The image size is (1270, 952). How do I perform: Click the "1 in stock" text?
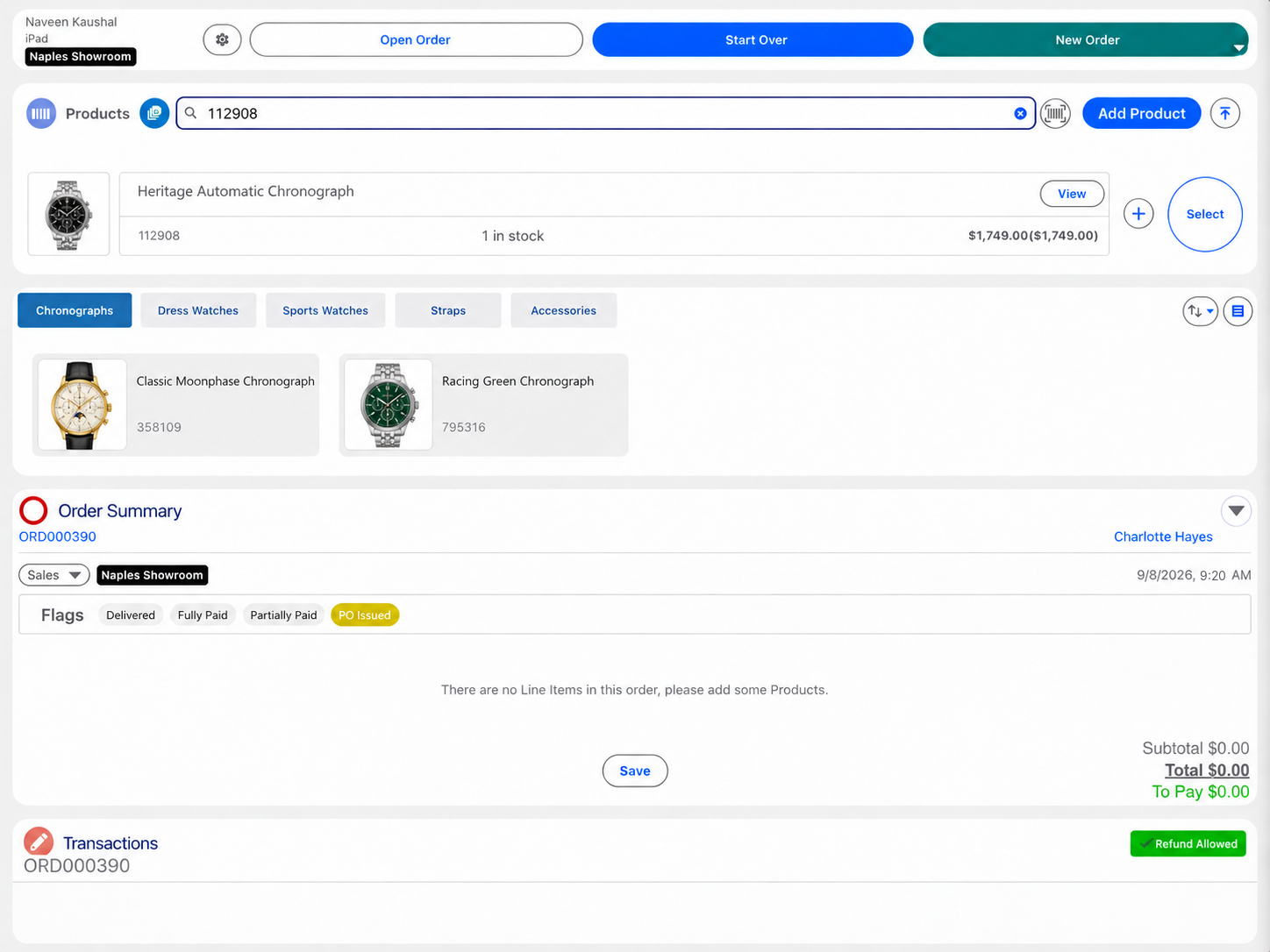512,236
